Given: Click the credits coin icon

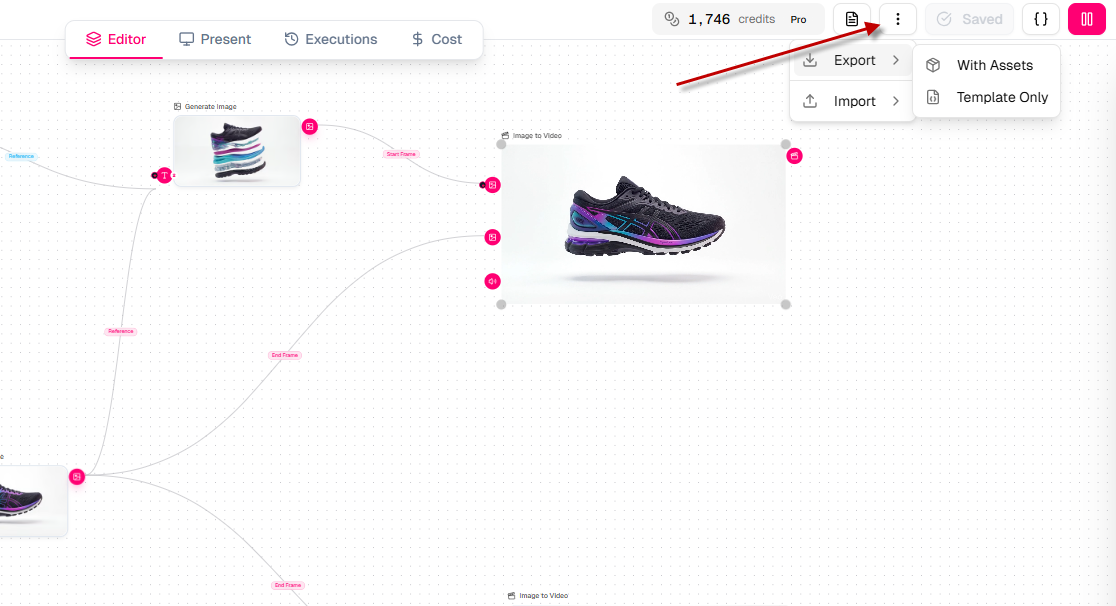Looking at the screenshot, I should pos(672,19).
